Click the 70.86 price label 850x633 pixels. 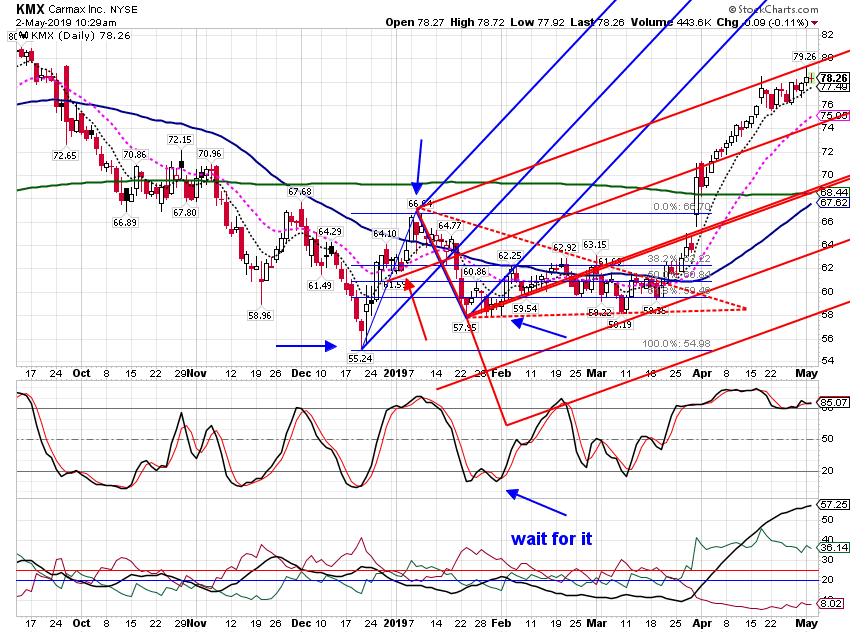(134, 154)
